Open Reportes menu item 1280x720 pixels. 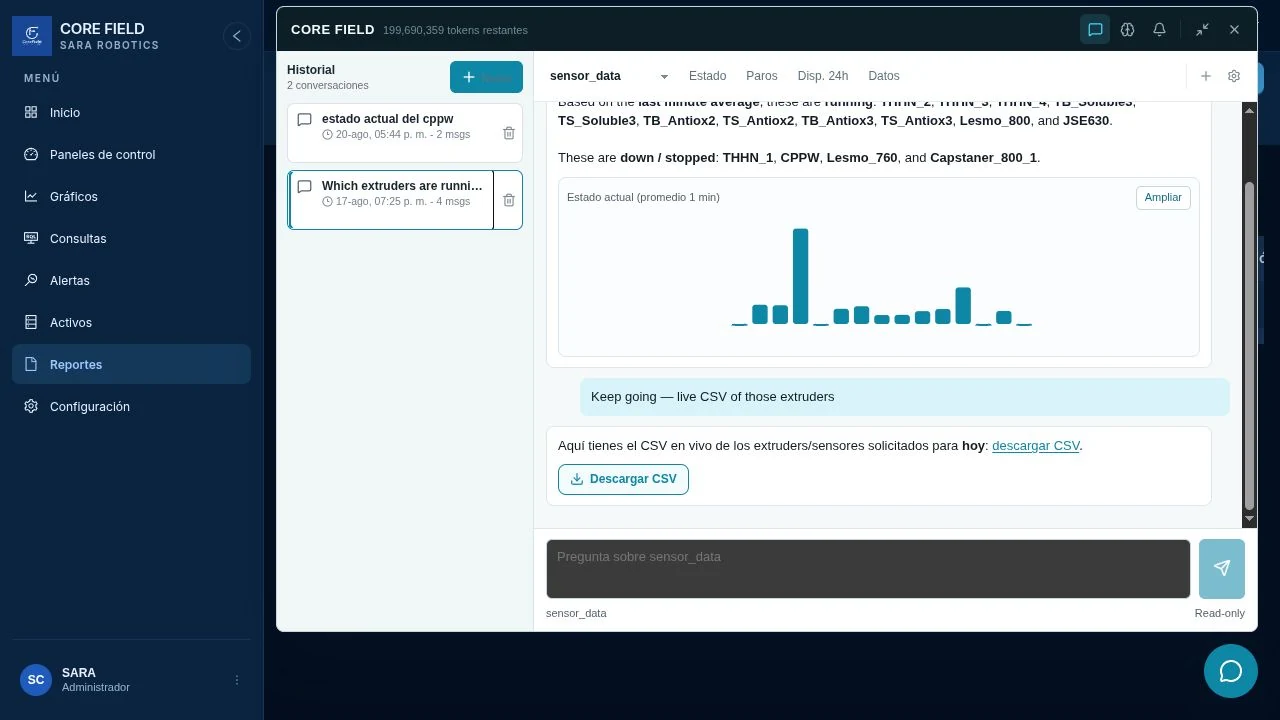pos(131,365)
